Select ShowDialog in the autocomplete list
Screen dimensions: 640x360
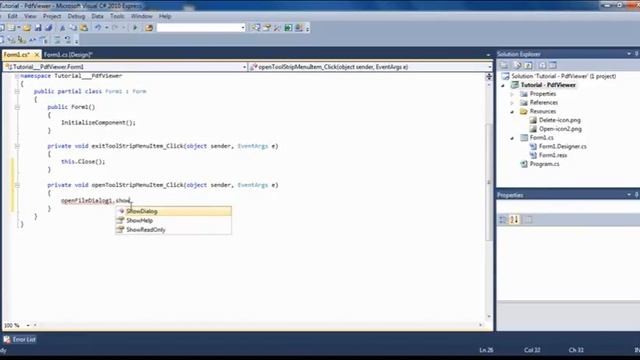point(173,211)
